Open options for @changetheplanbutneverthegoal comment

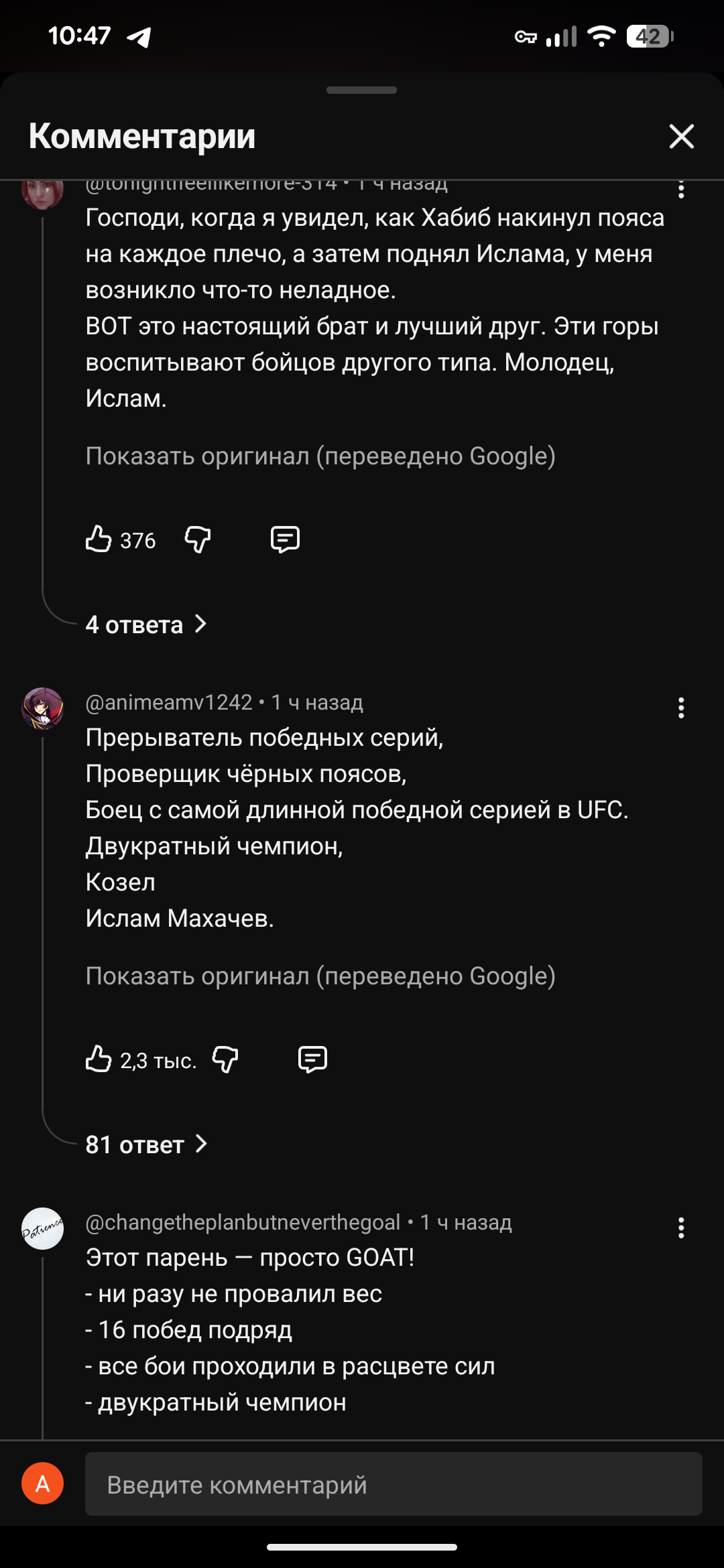click(681, 1228)
